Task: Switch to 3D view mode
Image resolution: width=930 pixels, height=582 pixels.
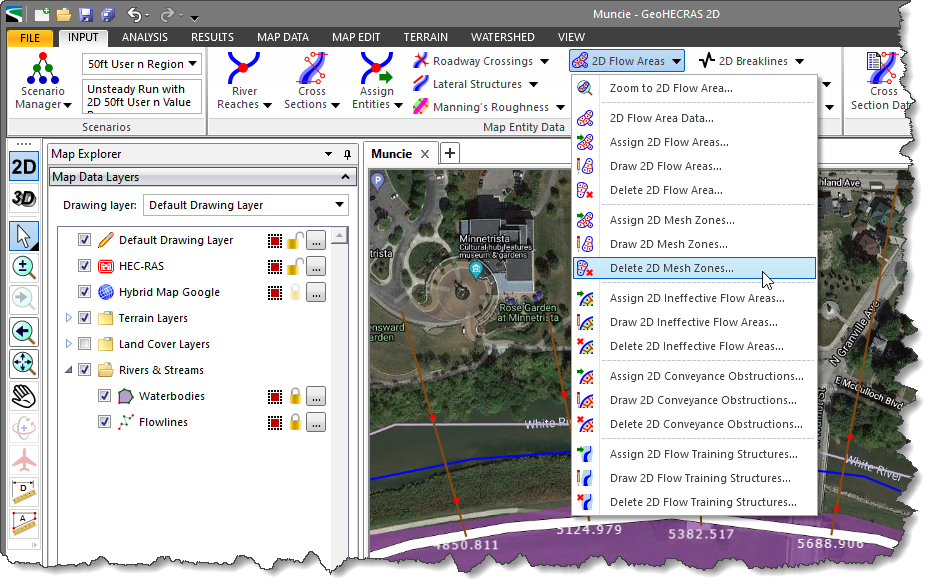Action: point(24,199)
